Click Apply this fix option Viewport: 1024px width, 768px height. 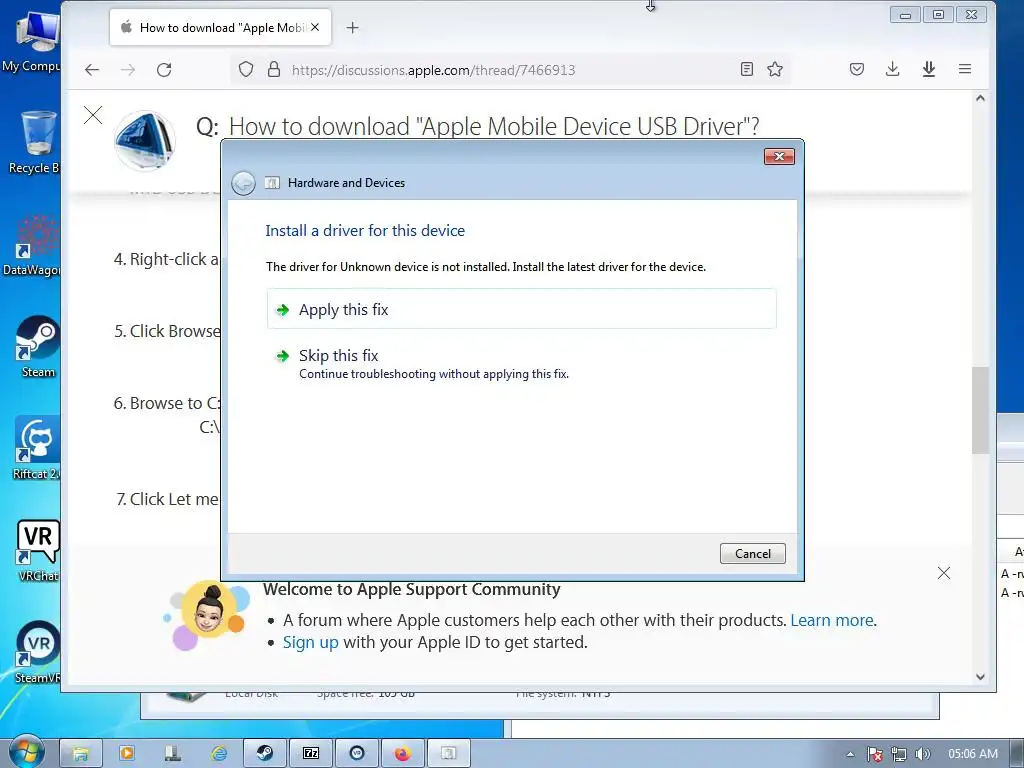[521, 309]
